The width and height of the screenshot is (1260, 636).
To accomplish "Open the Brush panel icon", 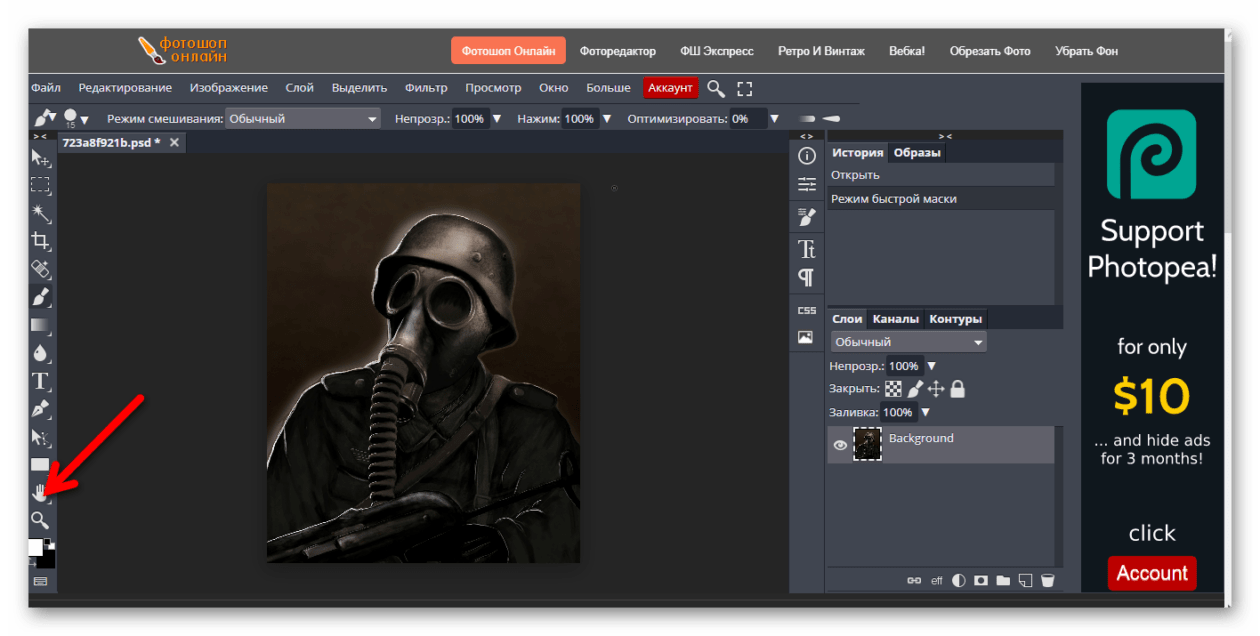I will pyautogui.click(x=806, y=216).
